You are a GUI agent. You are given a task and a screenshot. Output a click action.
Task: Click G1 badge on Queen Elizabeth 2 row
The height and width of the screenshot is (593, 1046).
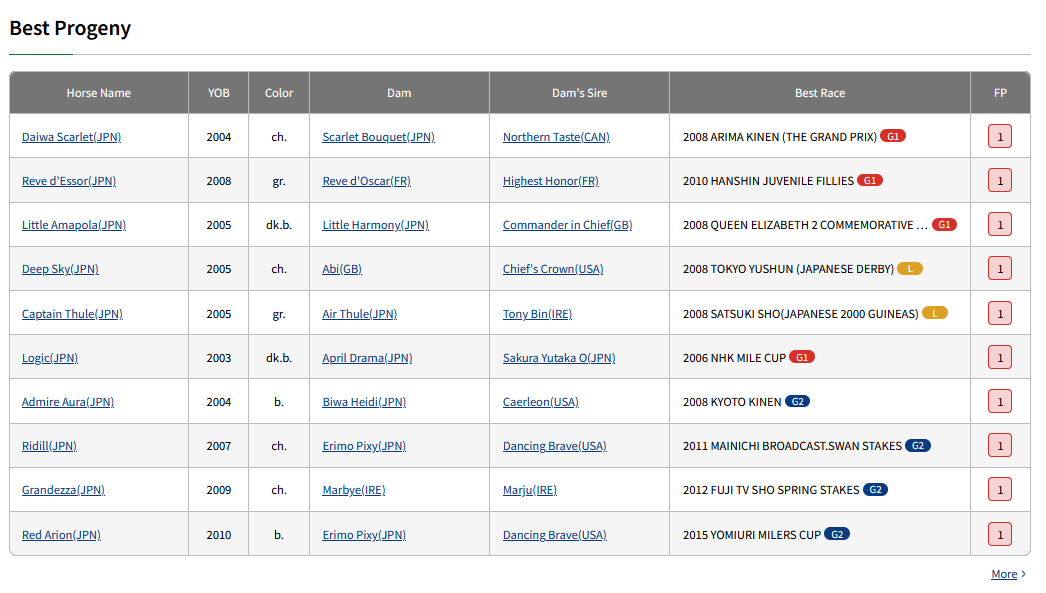(945, 224)
